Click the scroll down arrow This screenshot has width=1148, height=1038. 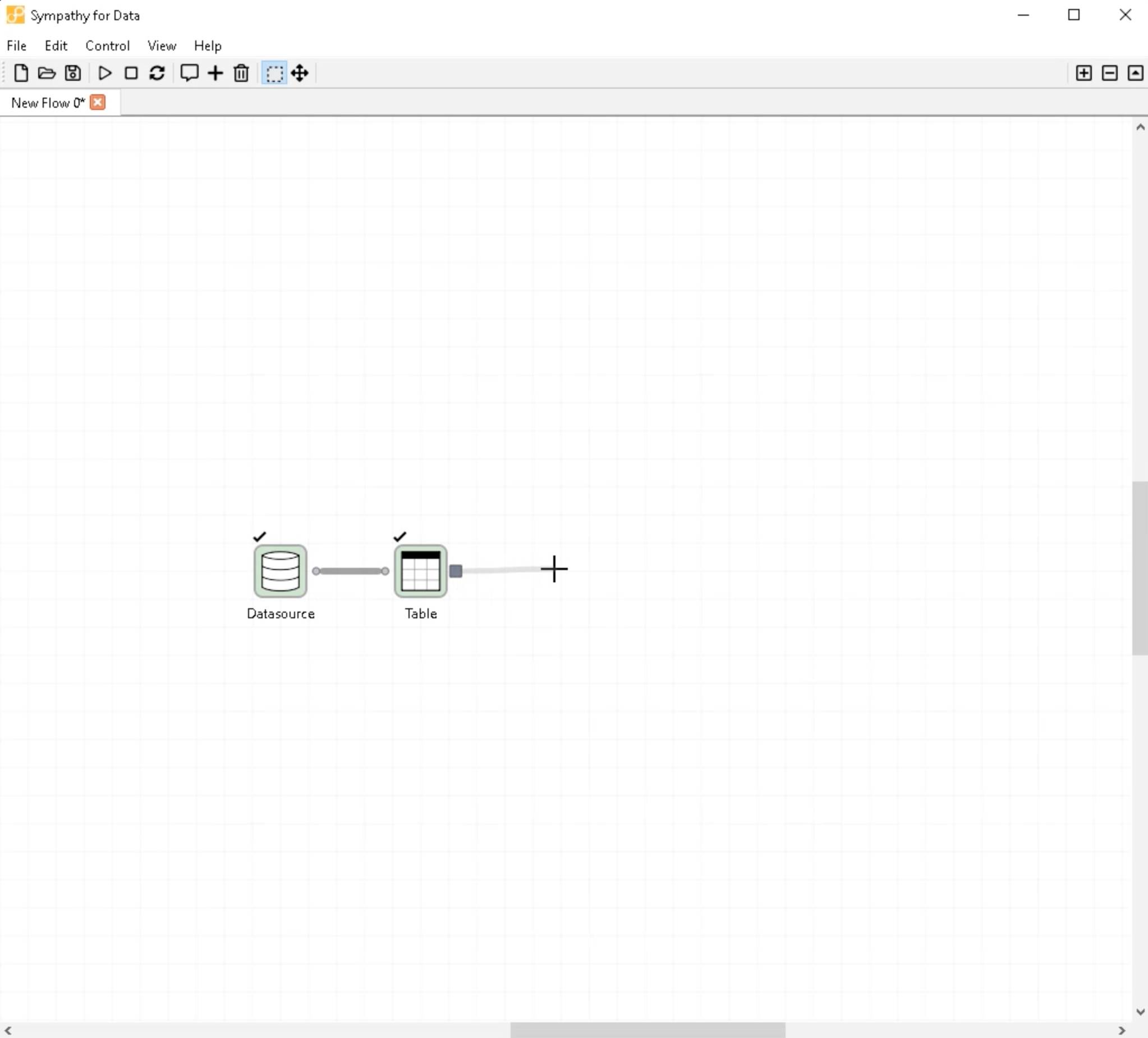[1140, 1012]
